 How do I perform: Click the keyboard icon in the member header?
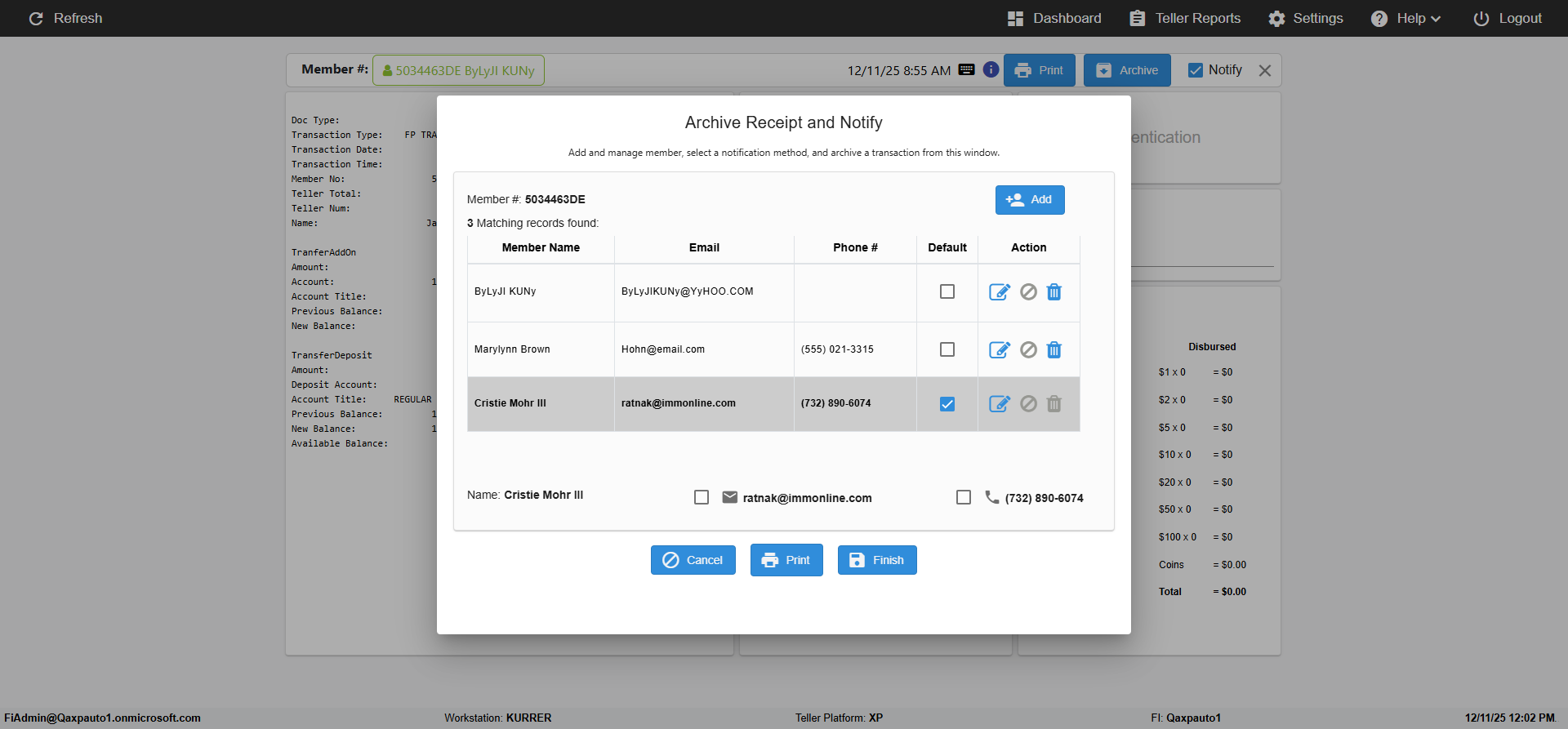point(966,69)
